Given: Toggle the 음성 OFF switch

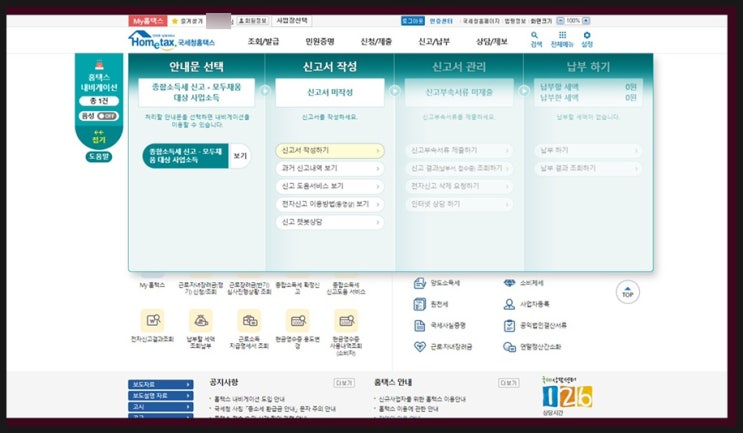Looking at the screenshot, I should point(107,116).
